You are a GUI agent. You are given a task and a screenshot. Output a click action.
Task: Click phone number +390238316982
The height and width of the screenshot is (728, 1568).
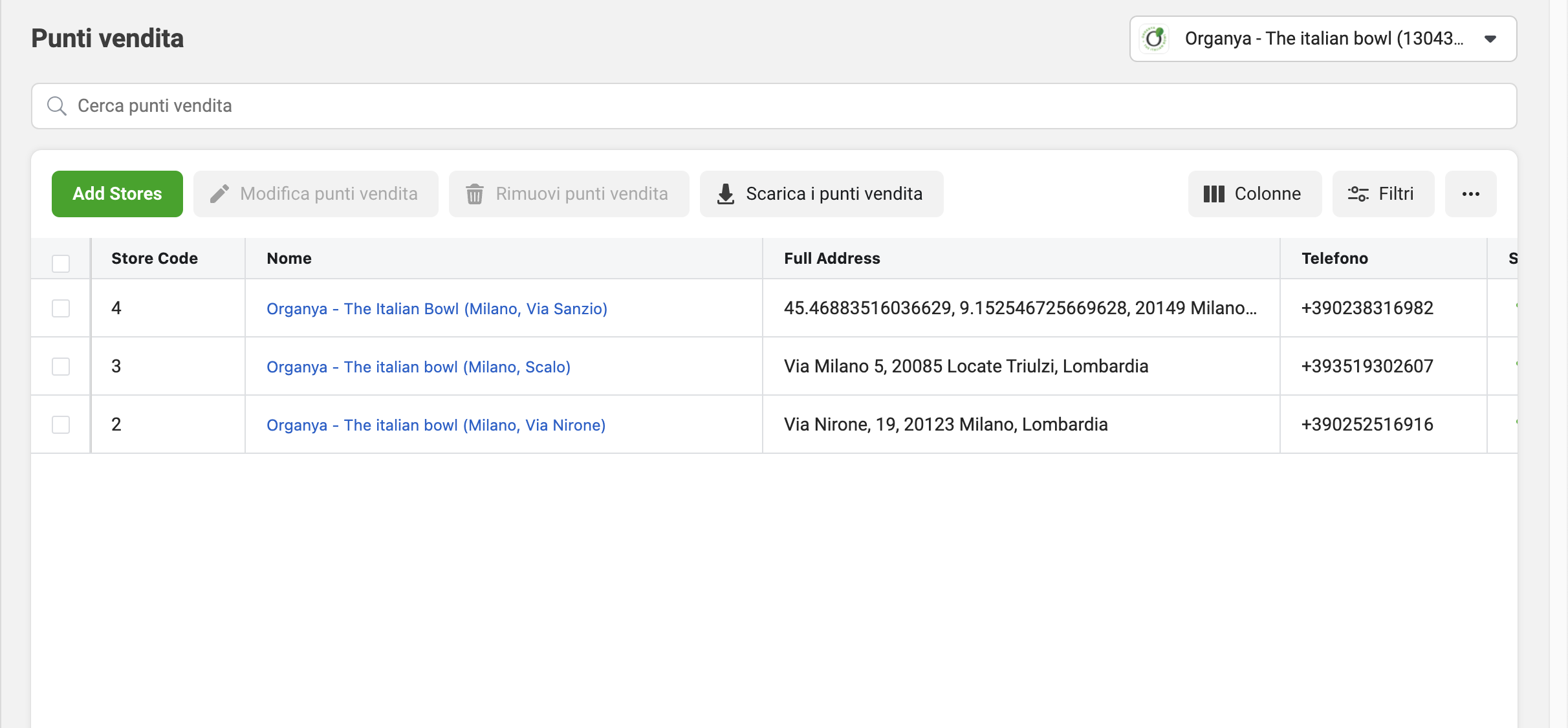1367,308
